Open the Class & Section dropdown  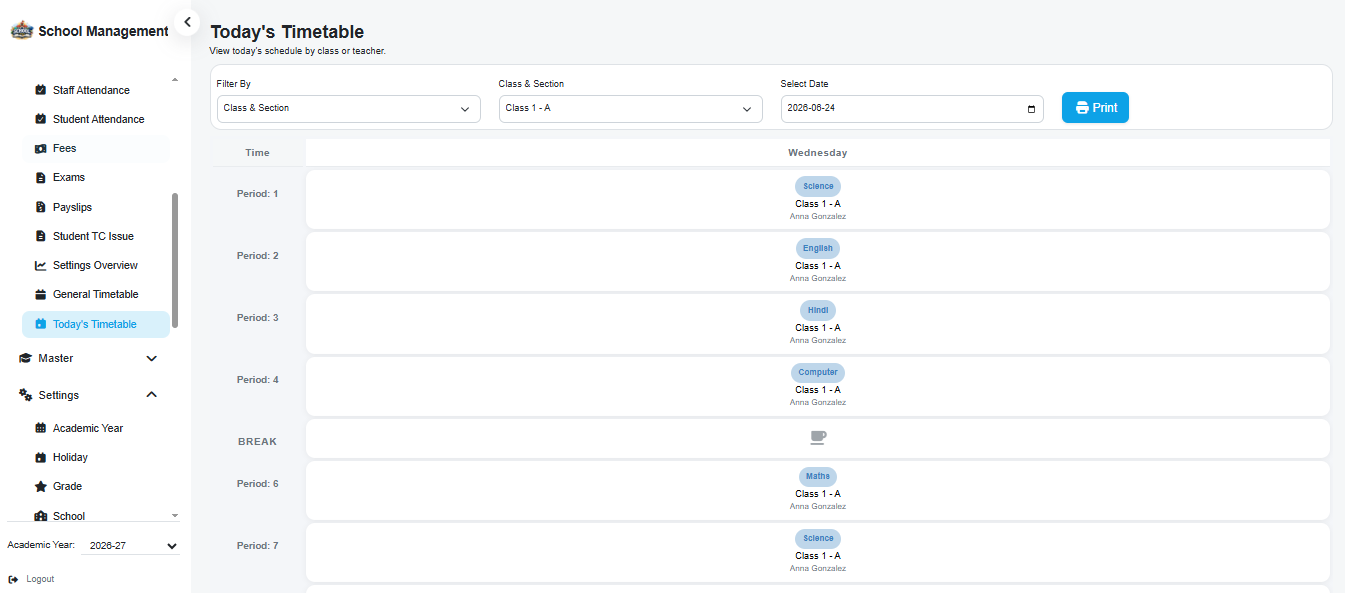click(631, 109)
